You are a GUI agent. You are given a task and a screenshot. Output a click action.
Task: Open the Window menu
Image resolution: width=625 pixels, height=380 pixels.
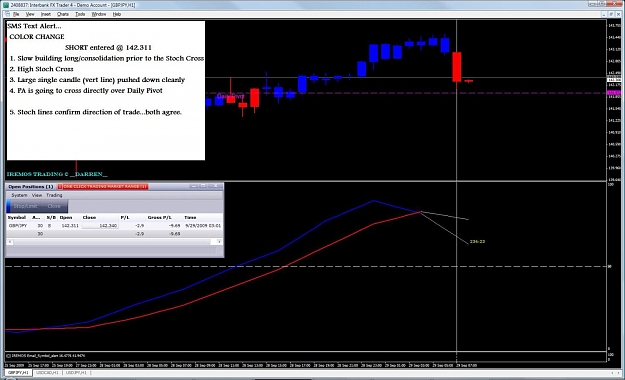tap(99, 14)
